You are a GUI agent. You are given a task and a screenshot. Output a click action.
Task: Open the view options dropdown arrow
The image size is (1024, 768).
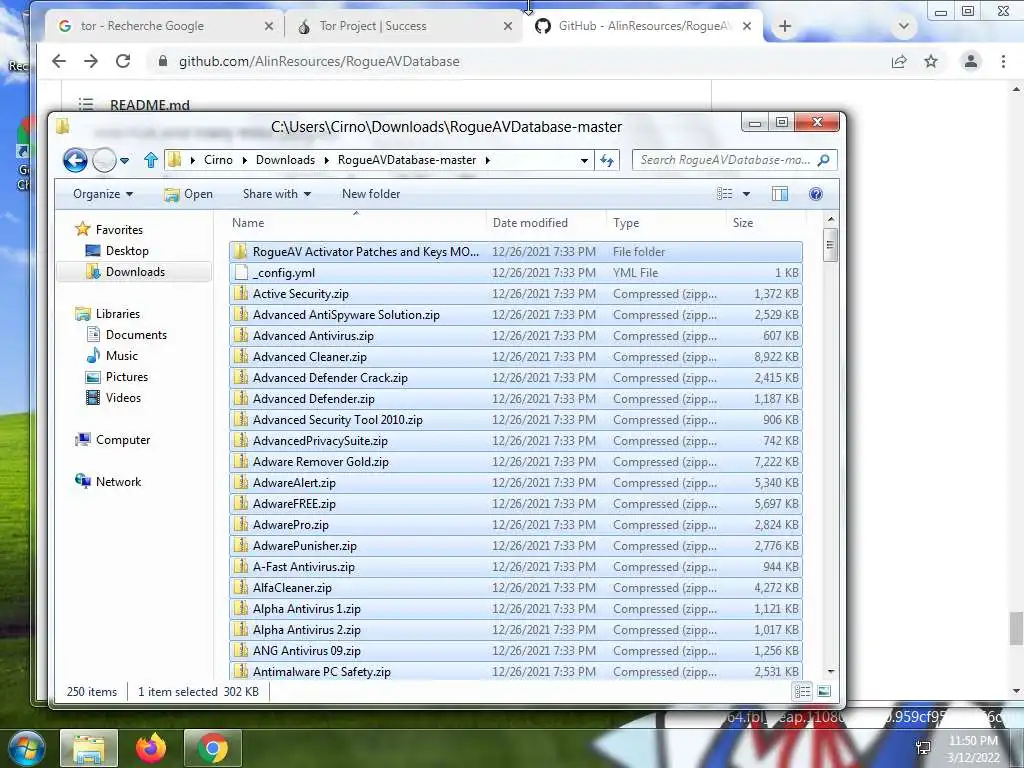point(746,194)
